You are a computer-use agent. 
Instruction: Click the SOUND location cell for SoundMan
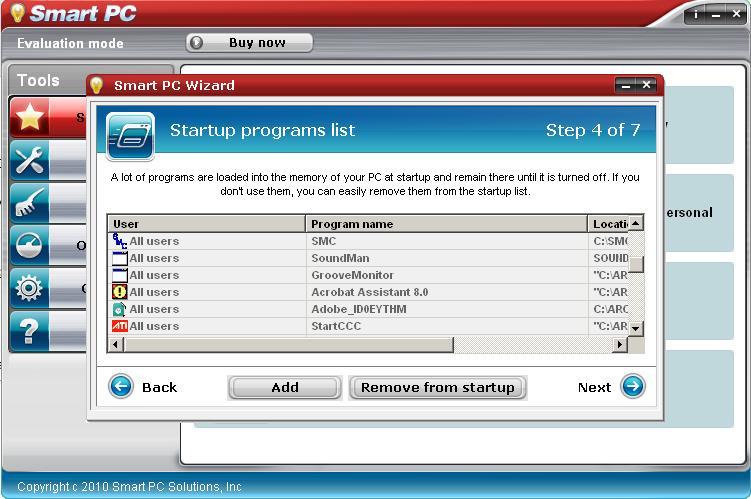[x=610, y=258]
